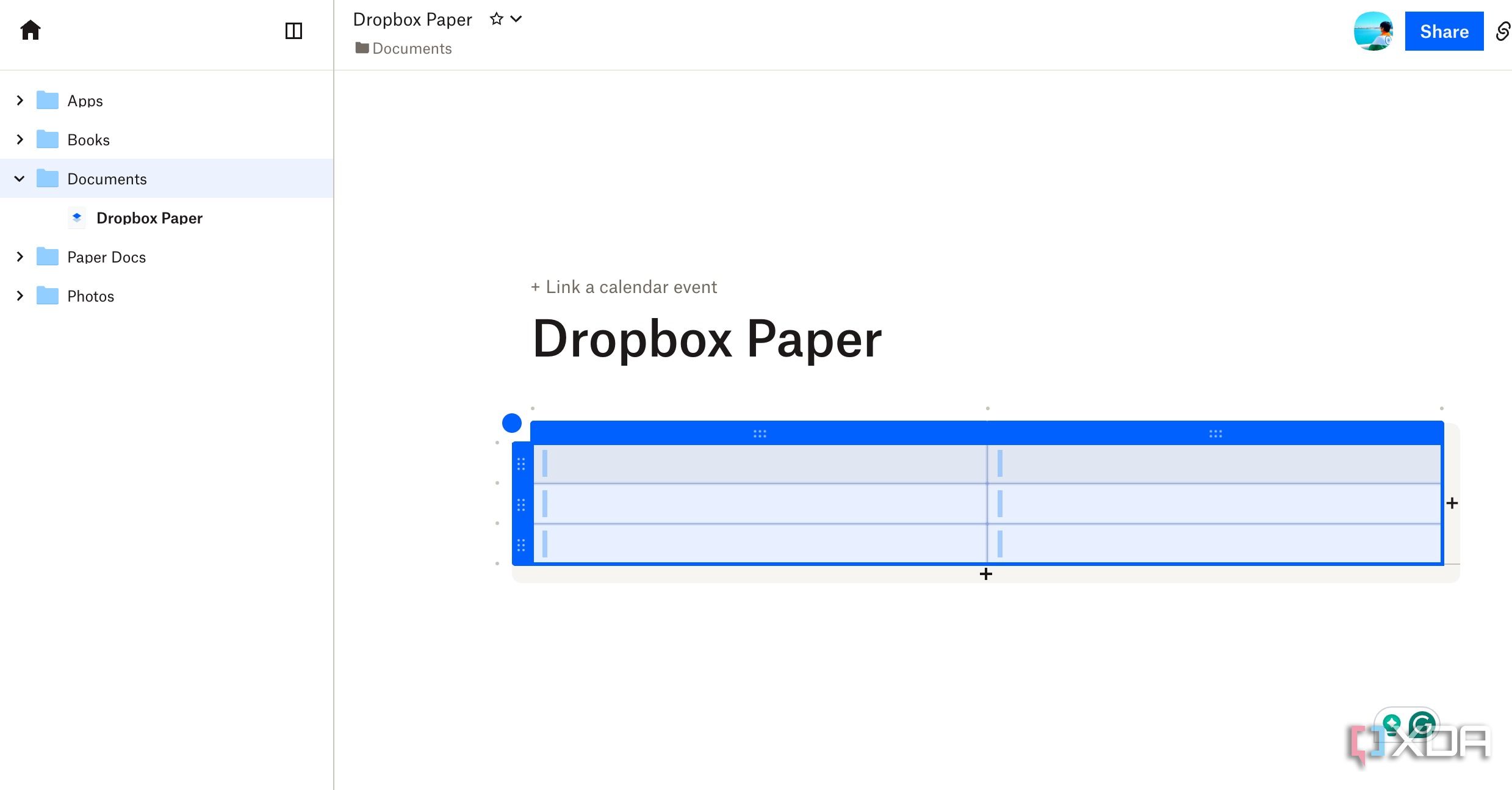The height and width of the screenshot is (790, 1512).
Task: Open the Grammarly extension icon
Action: click(x=1422, y=725)
